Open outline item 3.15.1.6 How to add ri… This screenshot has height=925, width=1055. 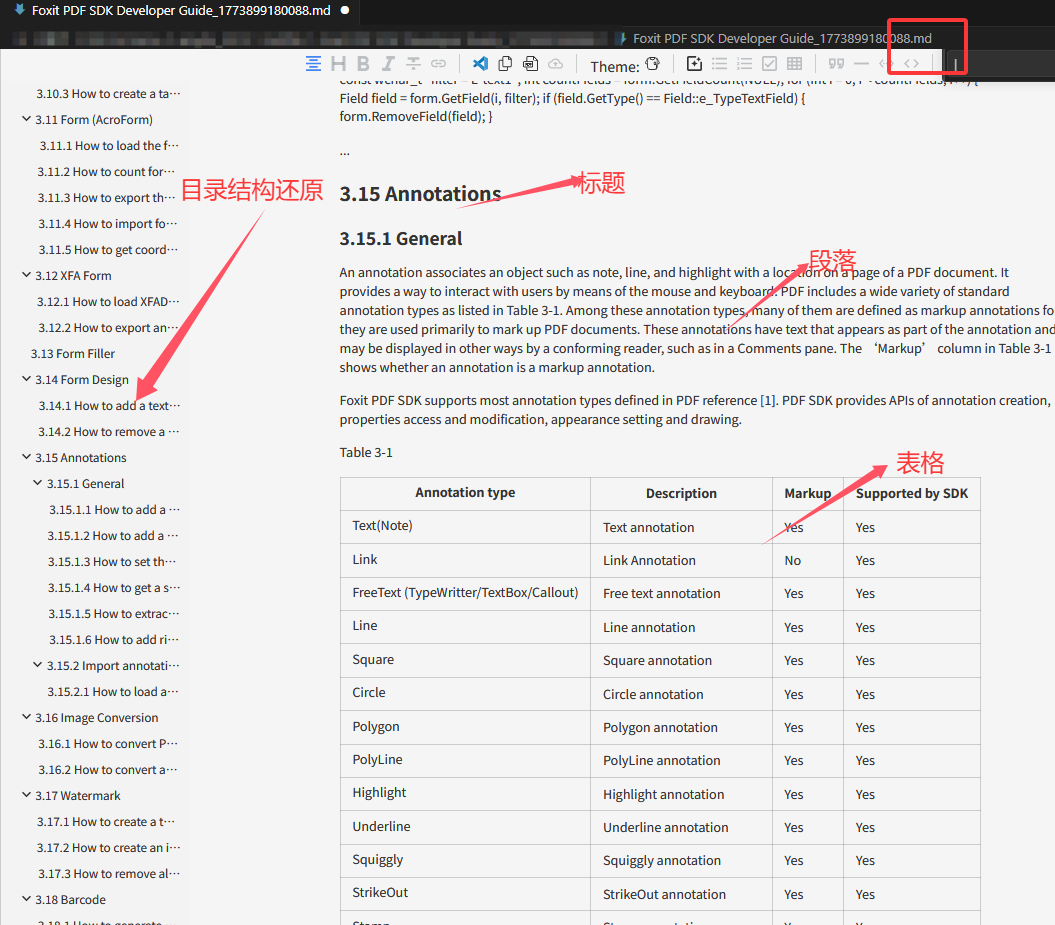(114, 639)
